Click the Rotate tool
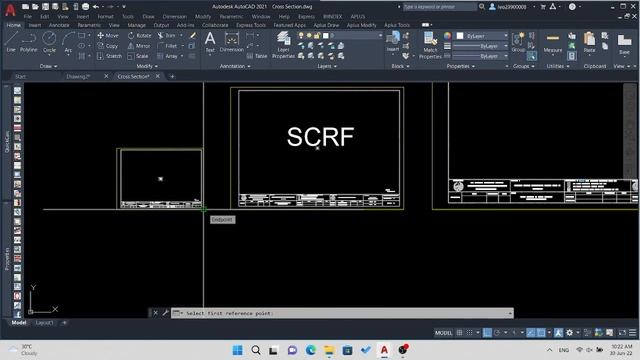640x360 pixels. pyautogui.click(x=139, y=36)
